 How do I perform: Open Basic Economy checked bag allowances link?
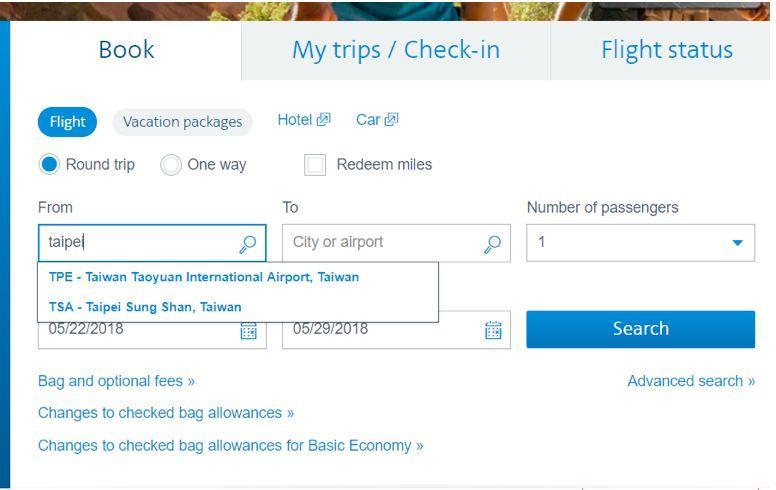click(230, 446)
